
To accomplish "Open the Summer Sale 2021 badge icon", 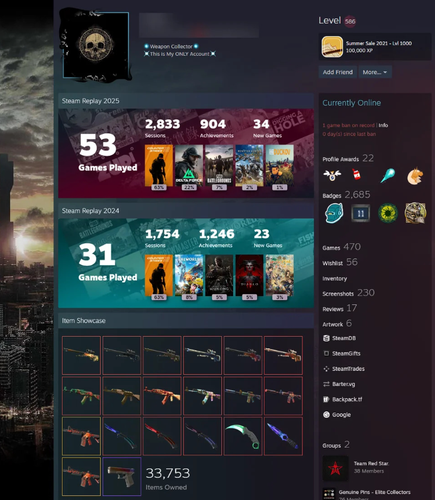I will pos(332,47).
